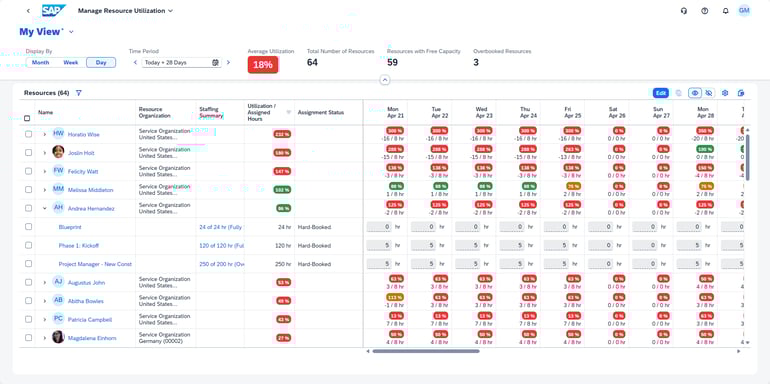Expand the Augustus John row
770x384 pixels.
[x=45, y=282]
